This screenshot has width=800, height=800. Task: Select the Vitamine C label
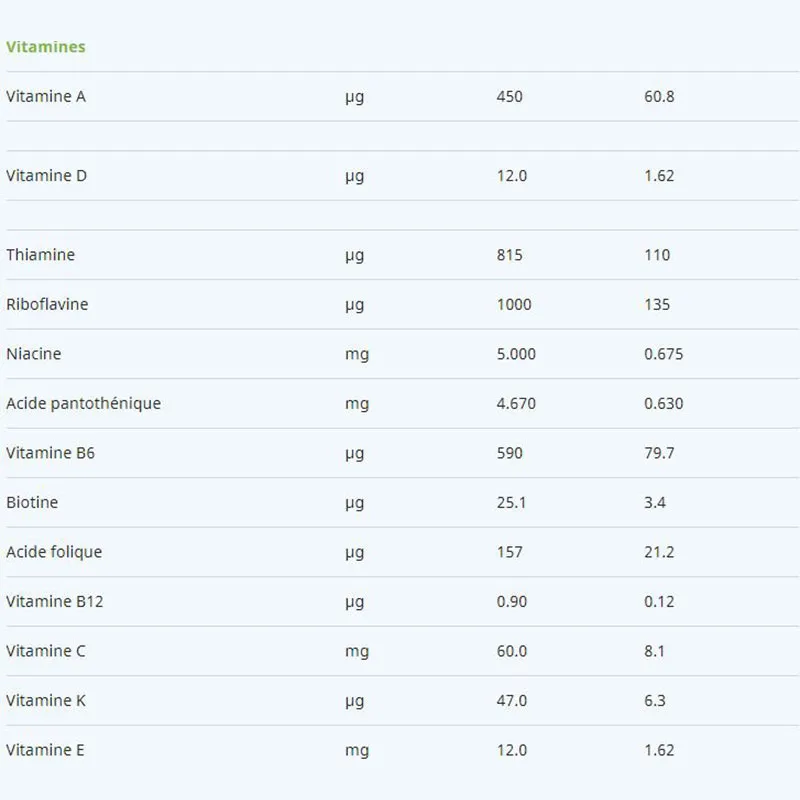pyautogui.click(x=46, y=651)
